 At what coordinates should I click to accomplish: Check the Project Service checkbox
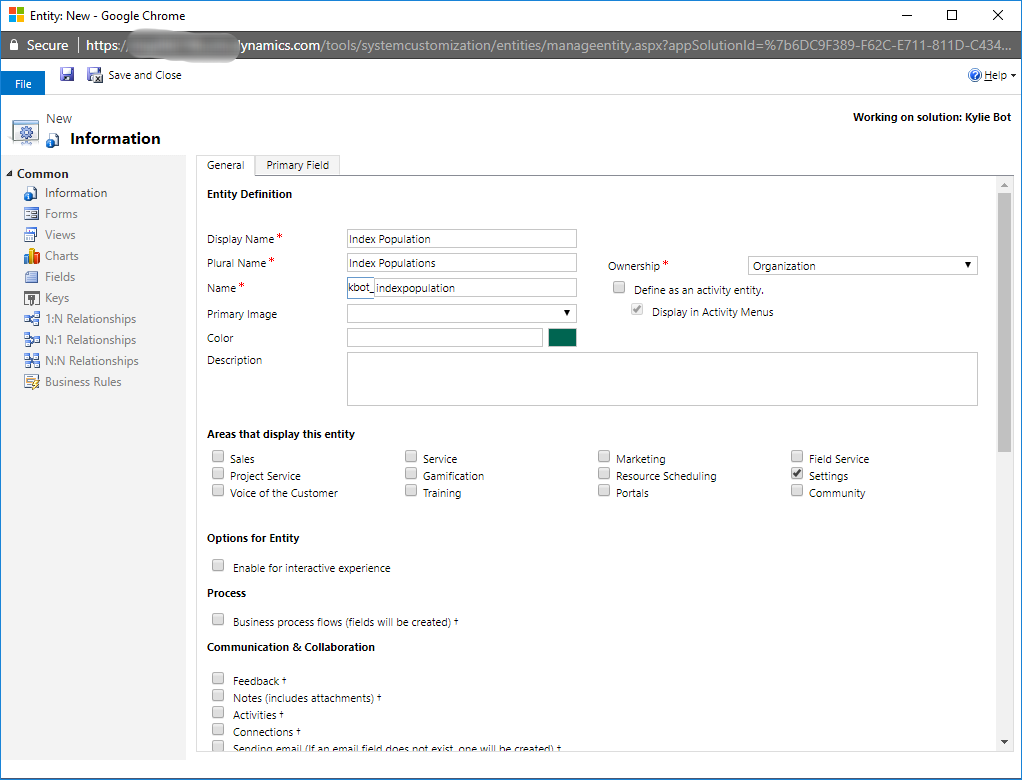point(218,474)
